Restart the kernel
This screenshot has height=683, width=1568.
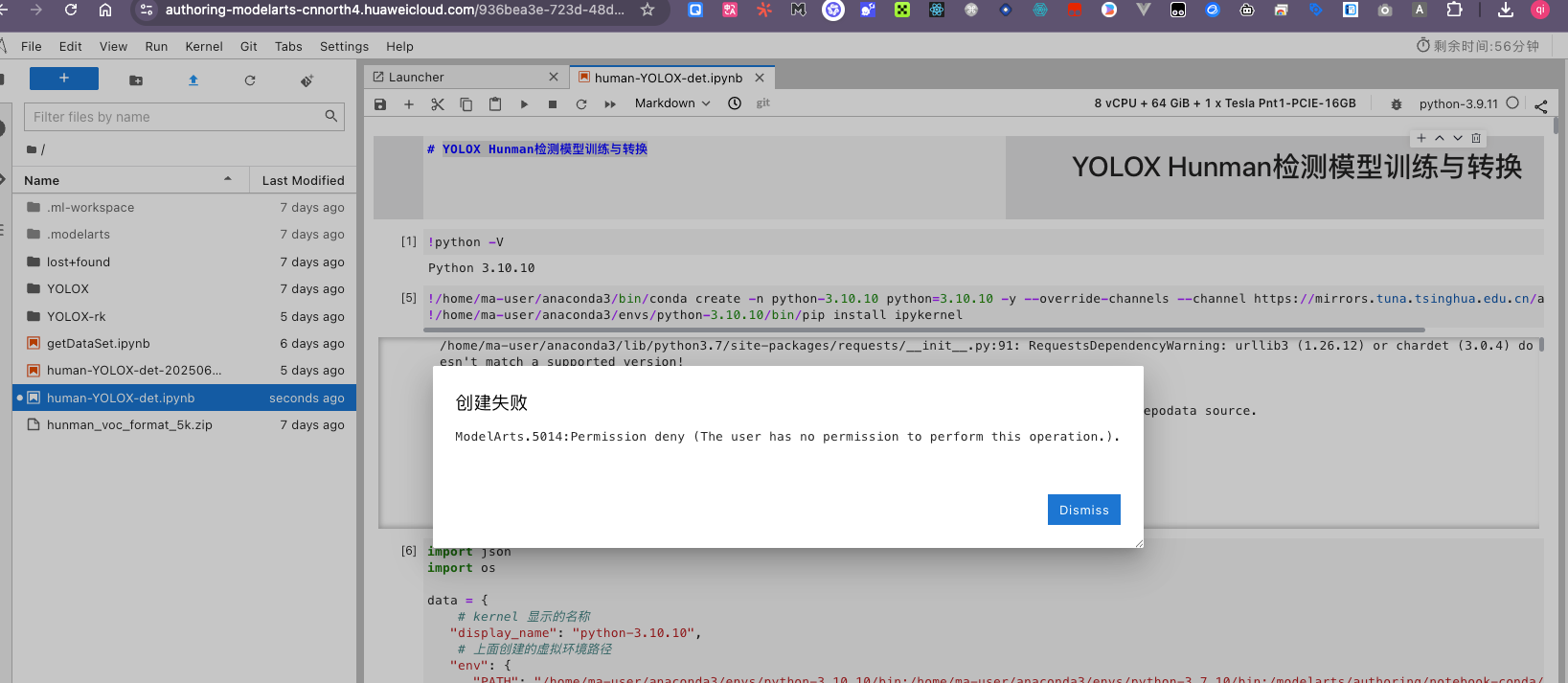[581, 103]
